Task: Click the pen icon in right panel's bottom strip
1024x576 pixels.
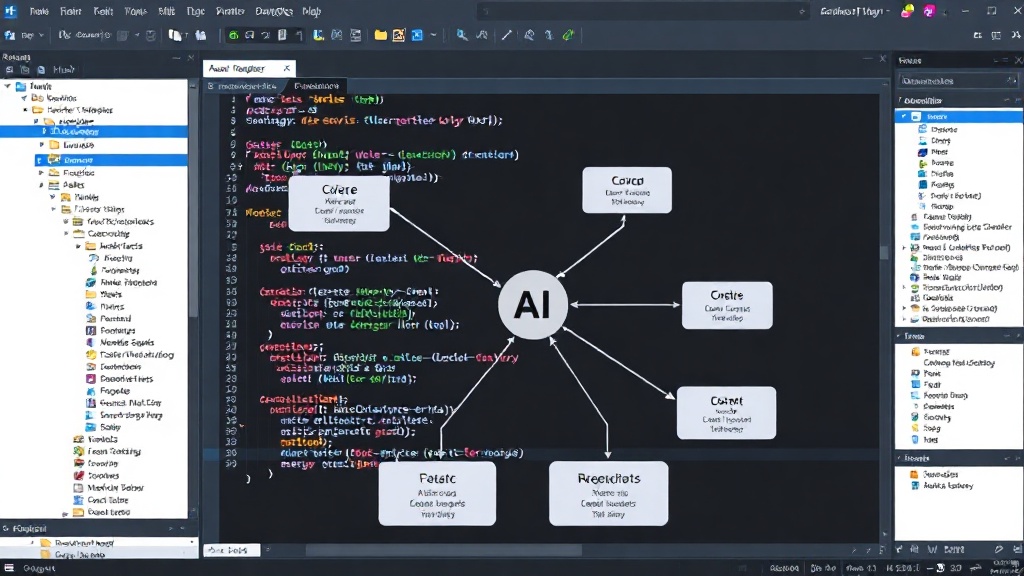Action: click(x=999, y=549)
